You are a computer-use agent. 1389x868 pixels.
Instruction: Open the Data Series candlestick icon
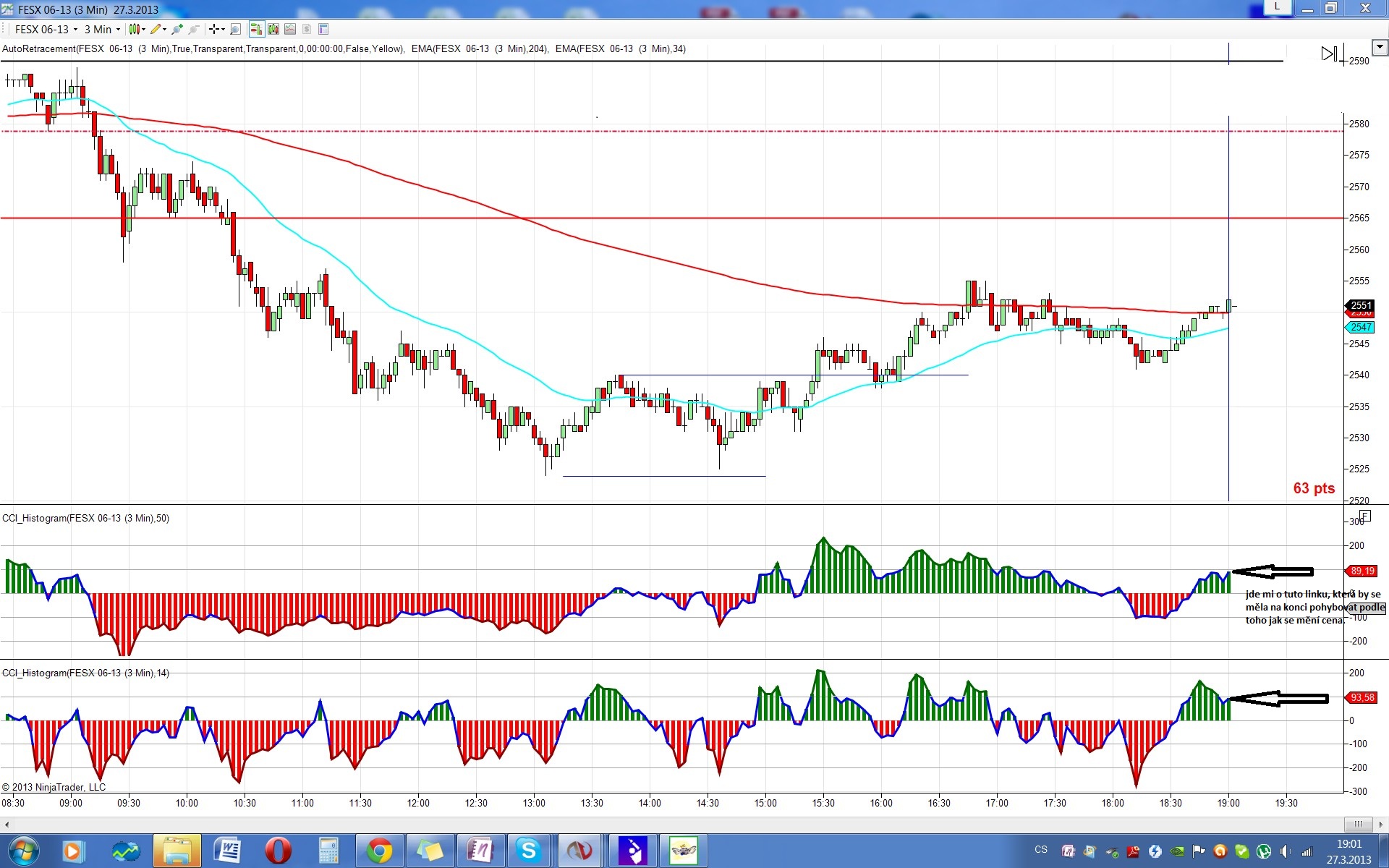273,30
